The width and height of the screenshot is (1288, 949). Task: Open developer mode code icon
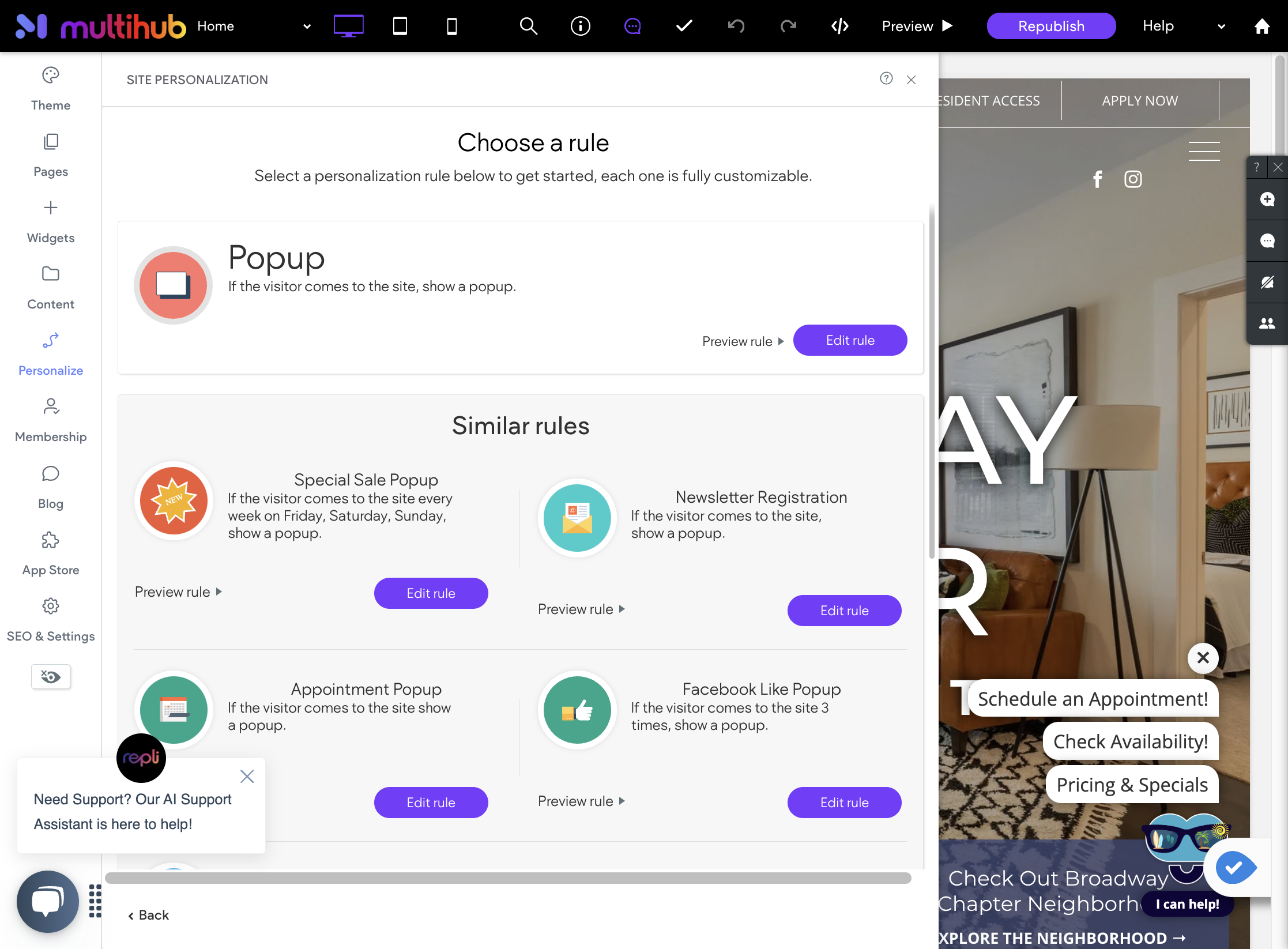[x=840, y=26]
